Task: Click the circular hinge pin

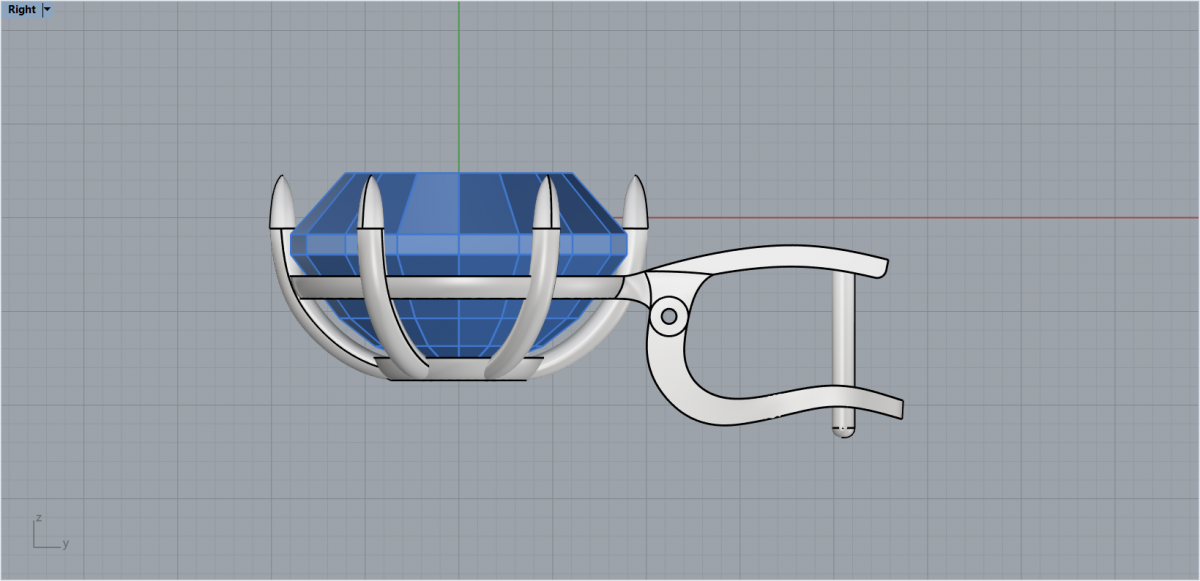Action: coord(669,318)
